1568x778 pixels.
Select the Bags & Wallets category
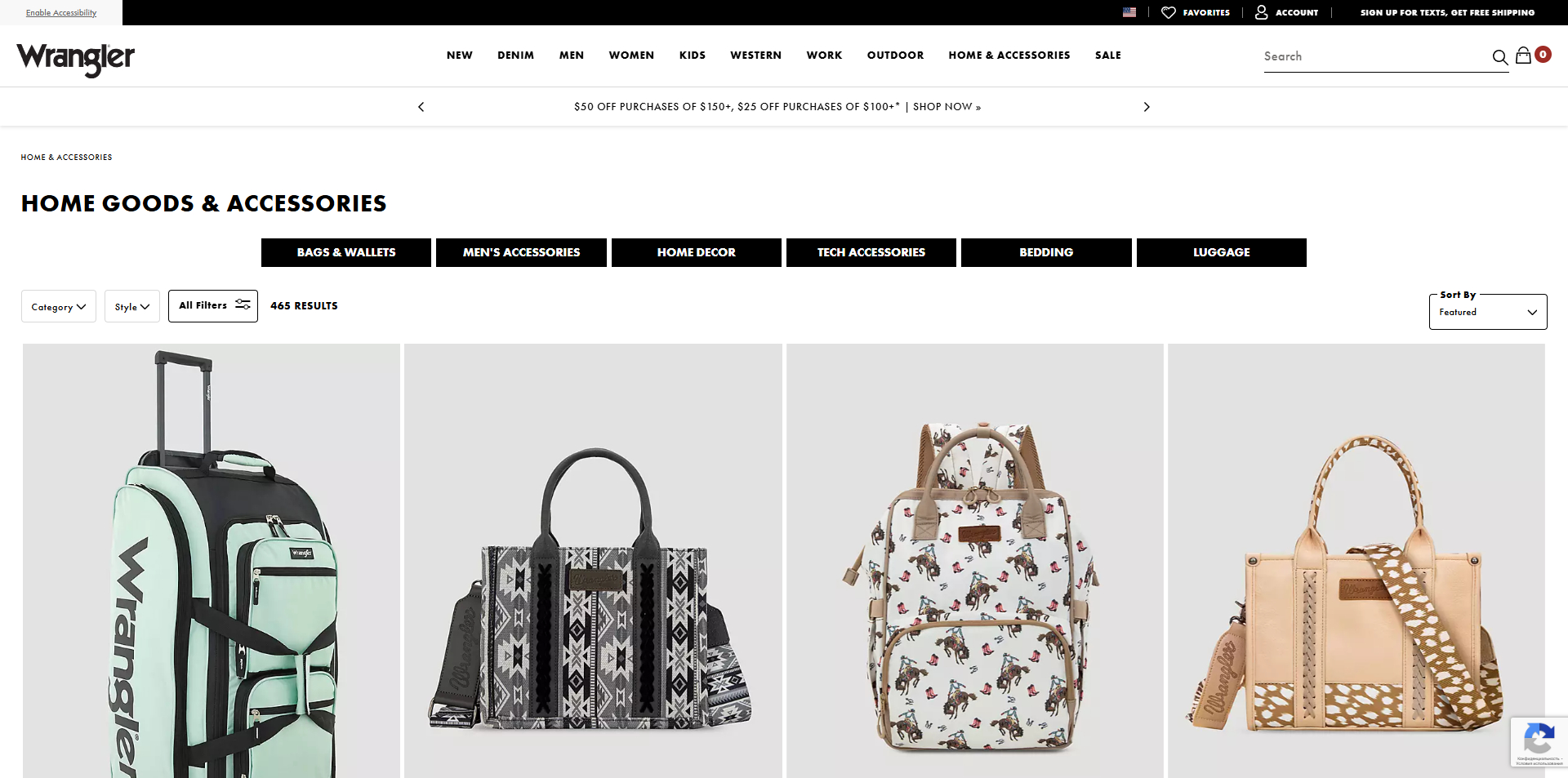tap(346, 252)
